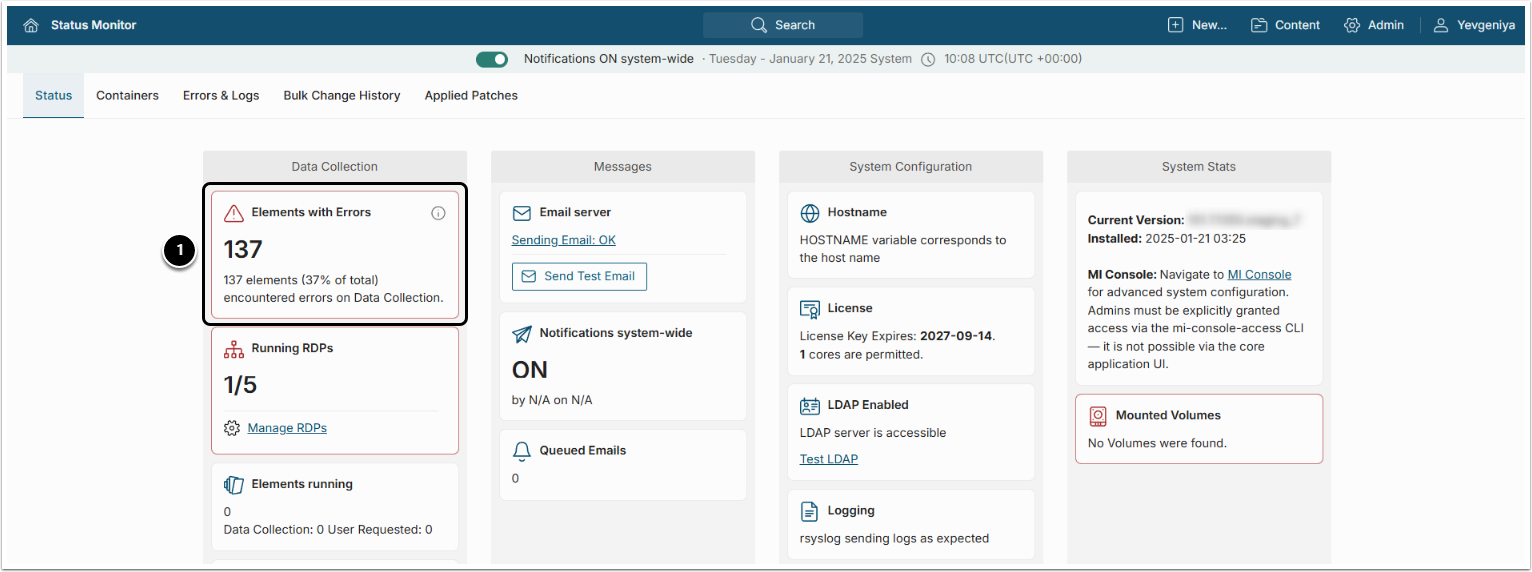Open the Manage RDPs link
This screenshot has width=1532, height=572.
click(x=287, y=428)
